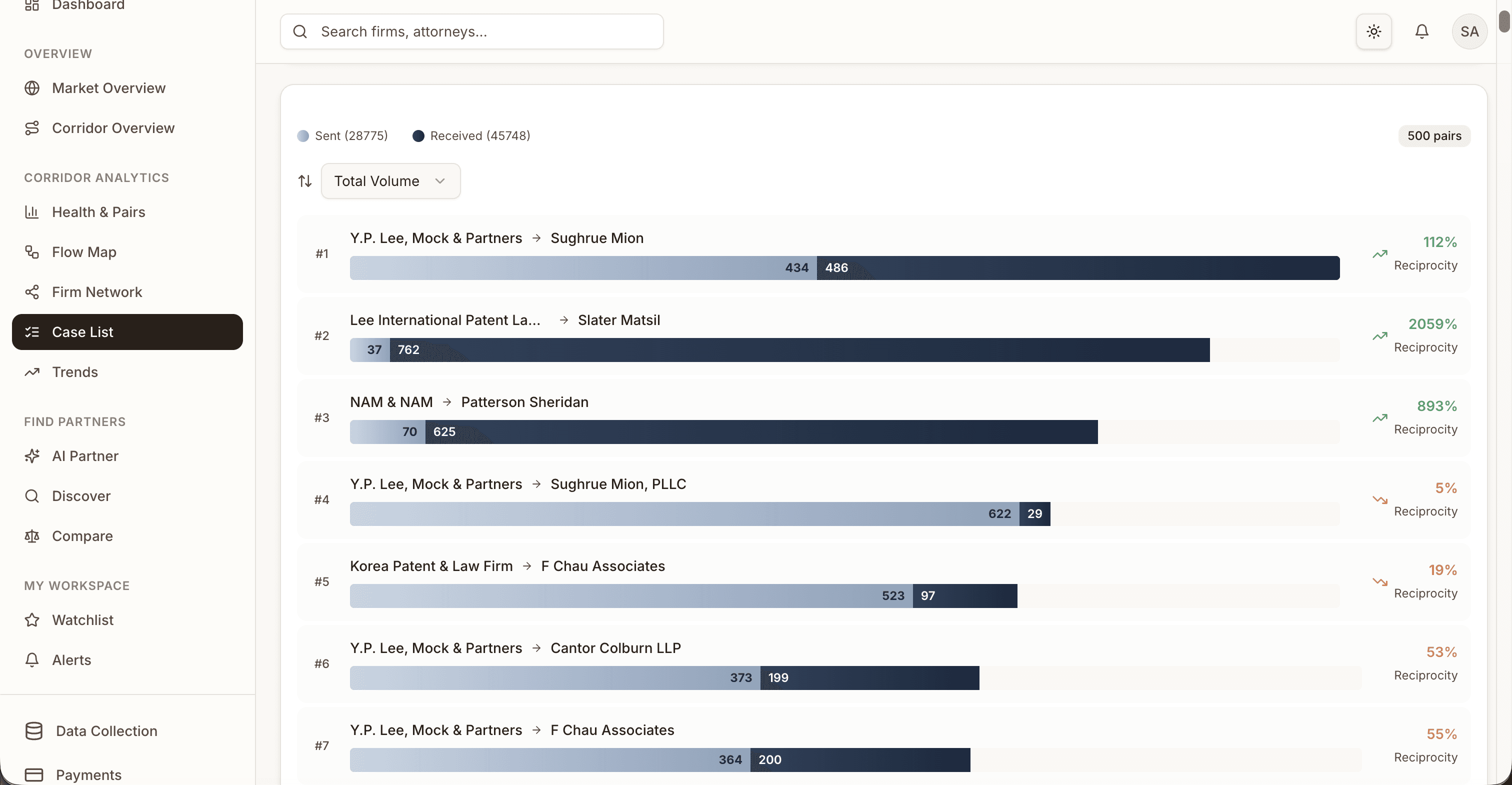Open Market Overview from sidebar
This screenshot has height=785, width=1512.
click(x=108, y=88)
